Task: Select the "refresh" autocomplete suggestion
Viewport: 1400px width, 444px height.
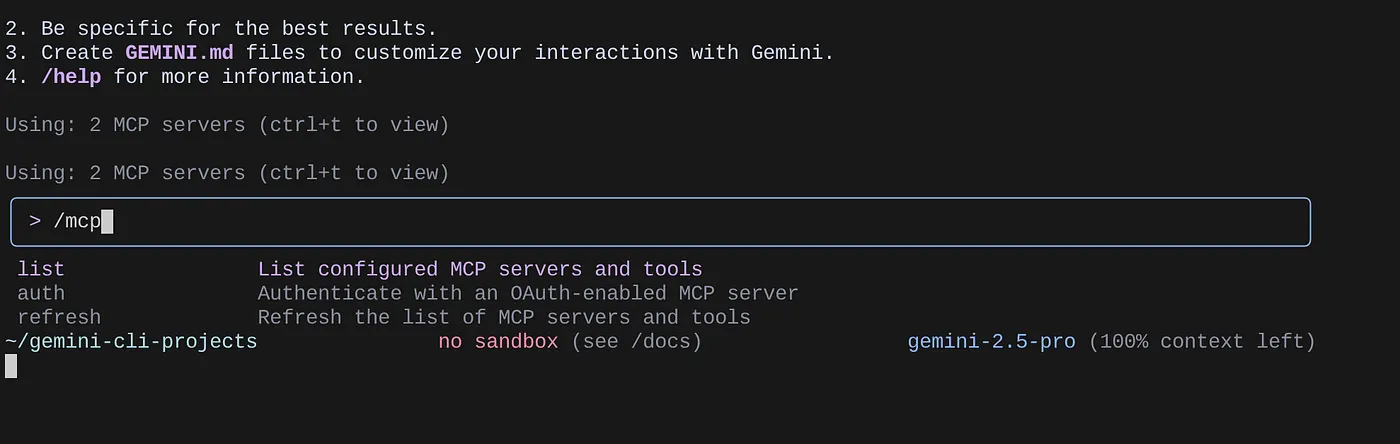Action: tap(59, 317)
